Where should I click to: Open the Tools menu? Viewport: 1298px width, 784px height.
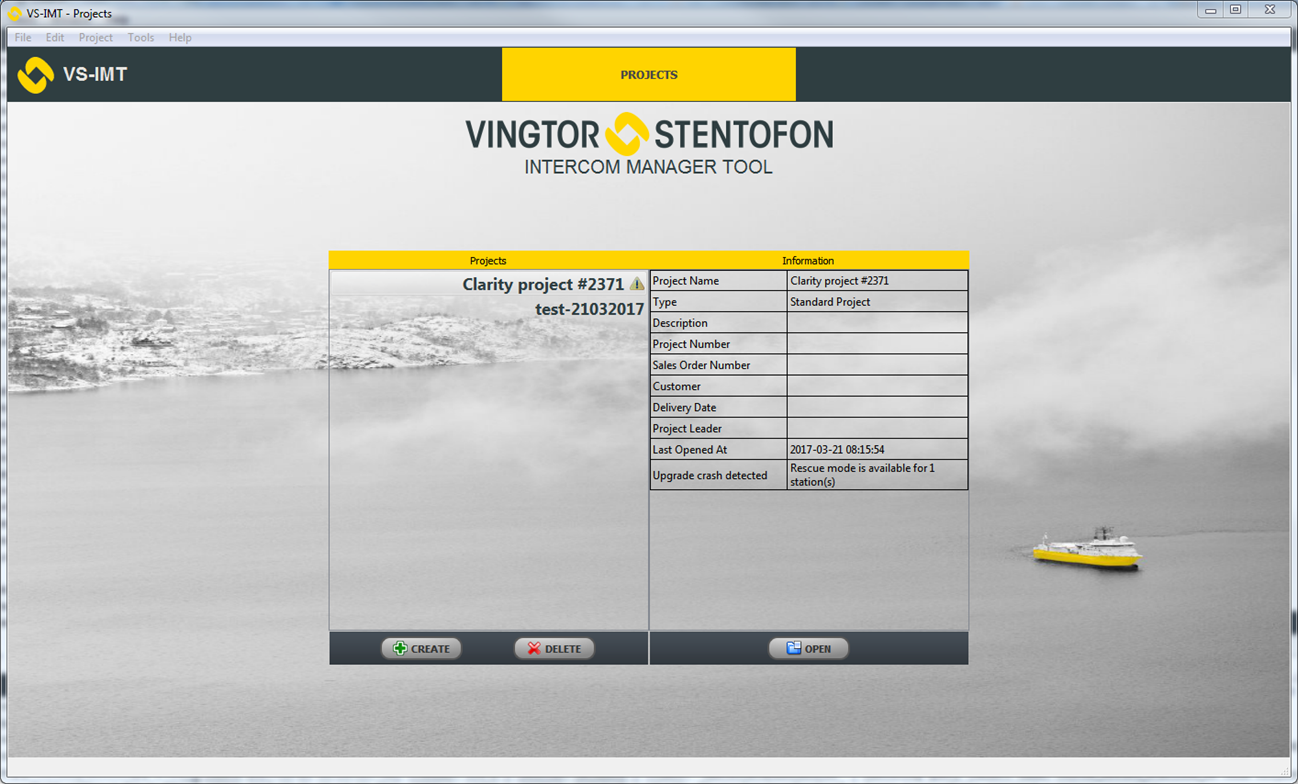[141, 38]
